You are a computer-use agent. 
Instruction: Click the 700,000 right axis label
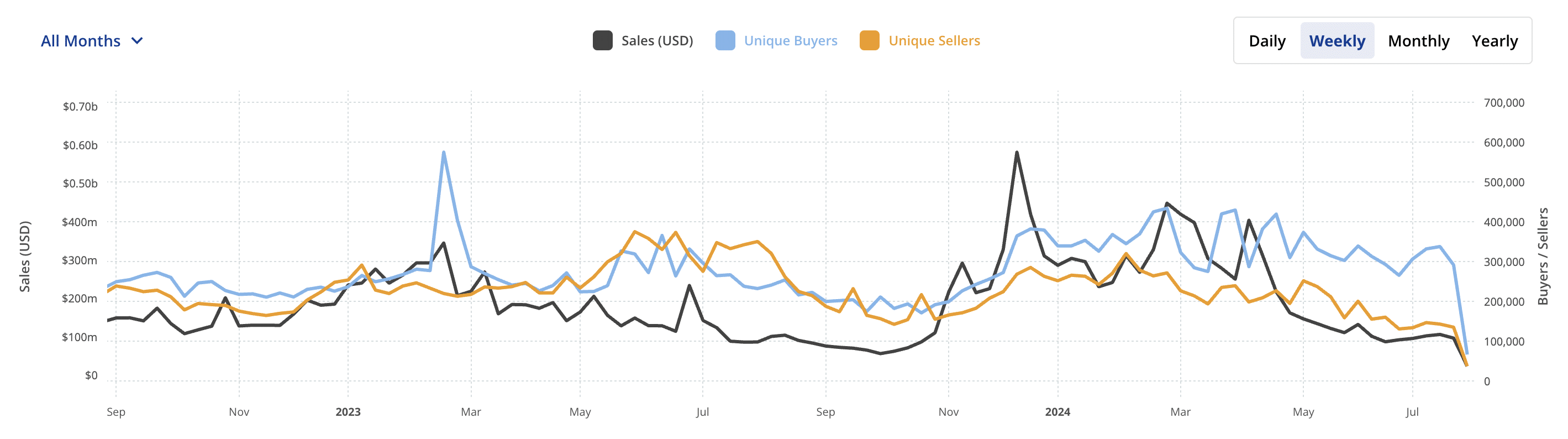pyautogui.click(x=1503, y=103)
